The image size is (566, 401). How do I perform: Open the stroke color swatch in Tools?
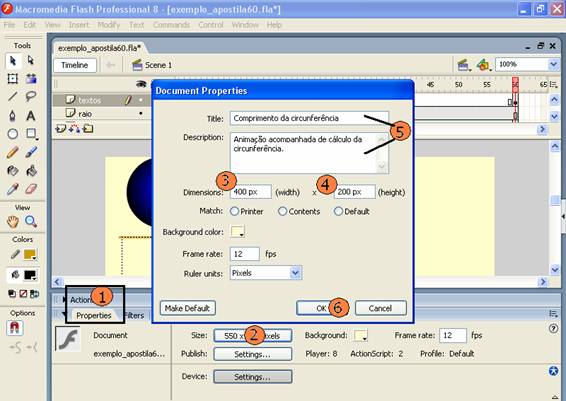click(30, 255)
